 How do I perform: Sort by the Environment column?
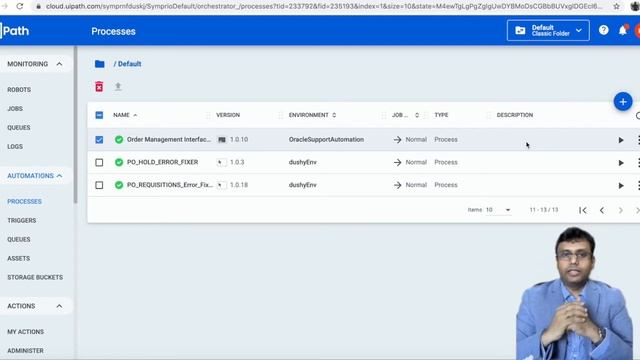click(x=312, y=115)
